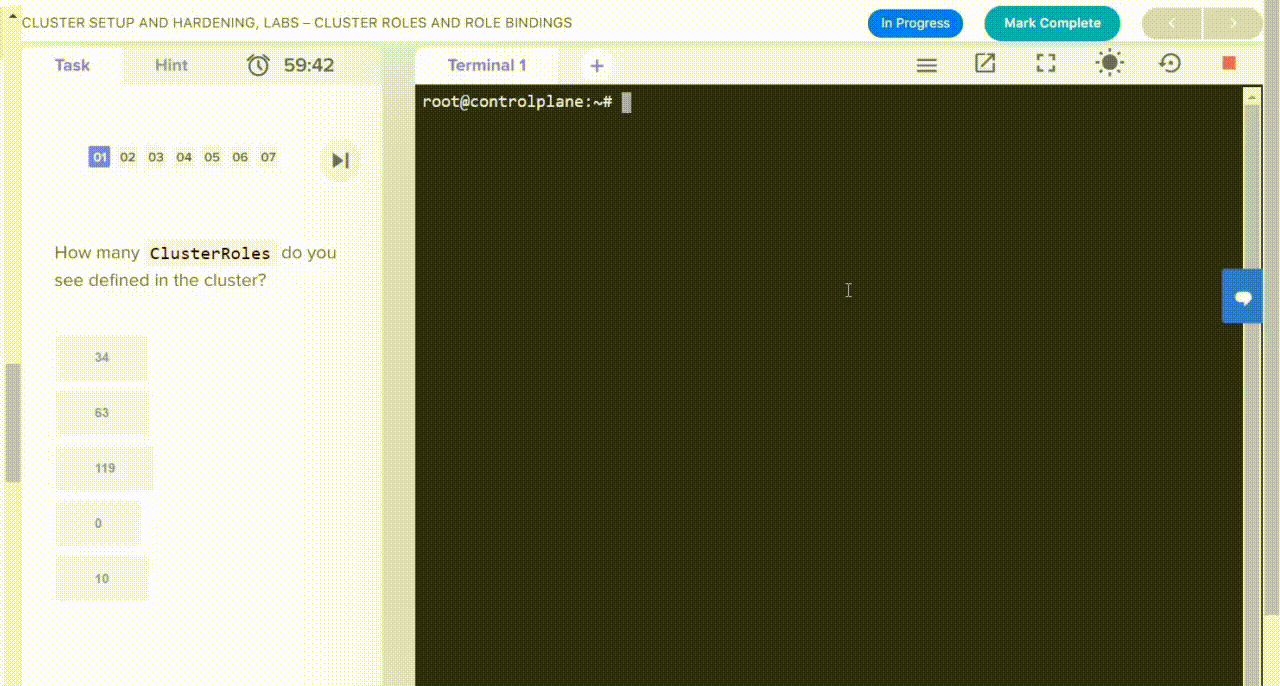Open the feedback chat bubble
This screenshot has width=1280, height=686.
point(1242,296)
